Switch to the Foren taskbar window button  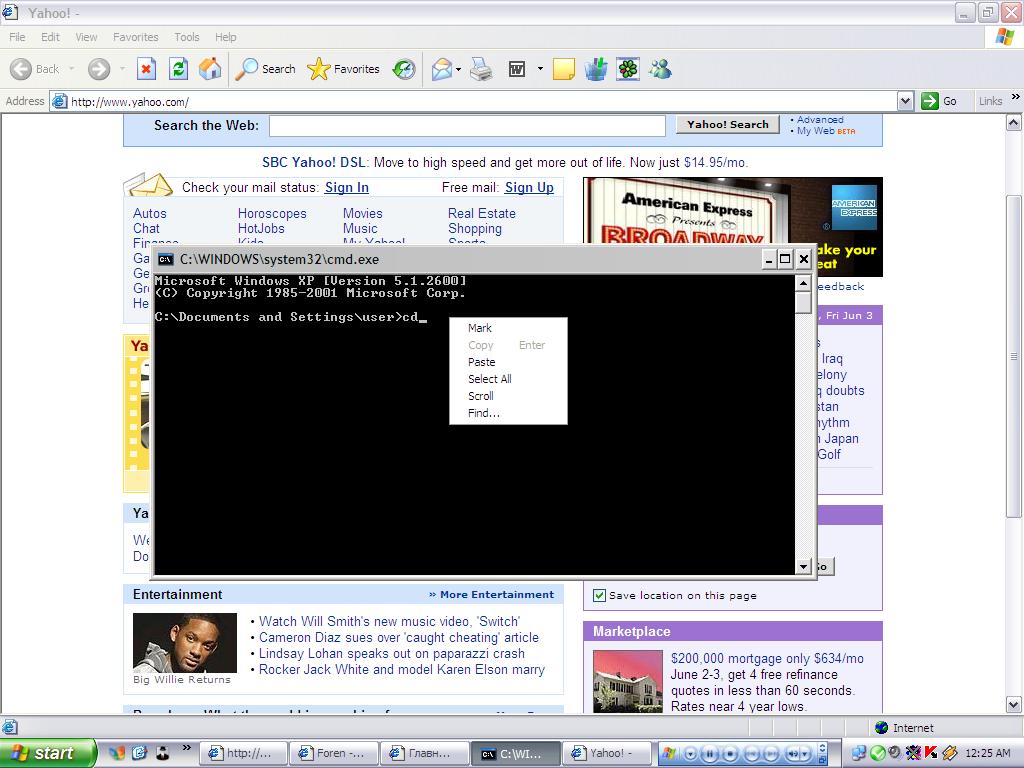tap(333, 753)
